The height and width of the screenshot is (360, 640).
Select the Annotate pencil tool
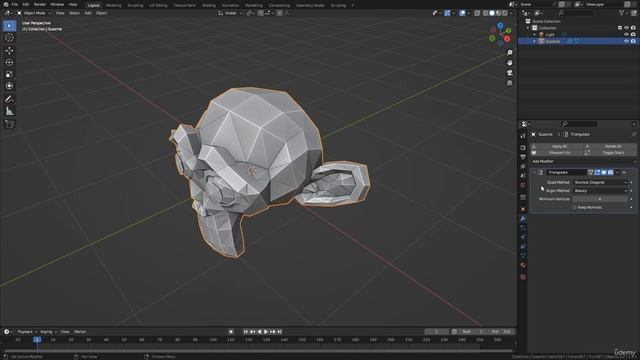click(x=9, y=99)
